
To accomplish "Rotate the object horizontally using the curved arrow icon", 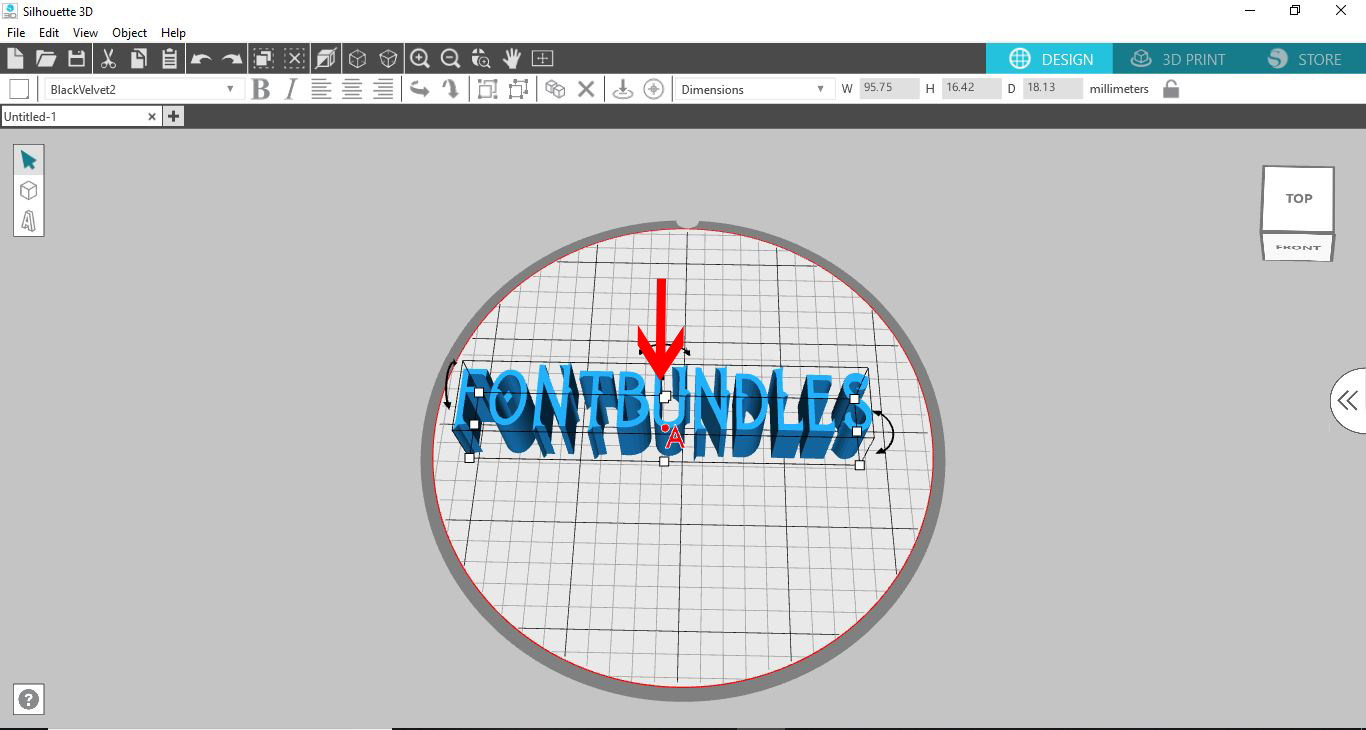I will [x=420, y=89].
